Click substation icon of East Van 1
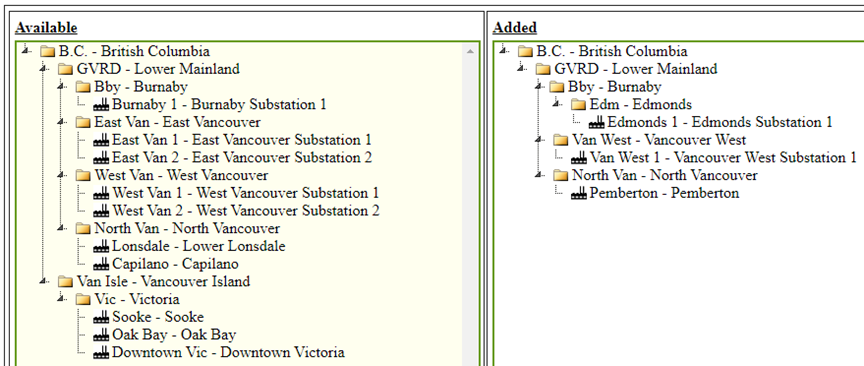 101,141
